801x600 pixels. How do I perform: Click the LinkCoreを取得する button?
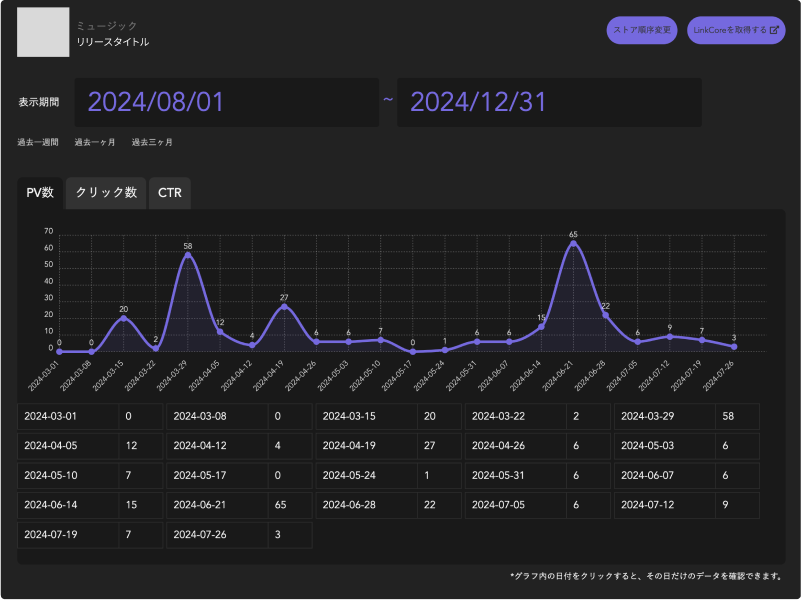tap(736, 30)
